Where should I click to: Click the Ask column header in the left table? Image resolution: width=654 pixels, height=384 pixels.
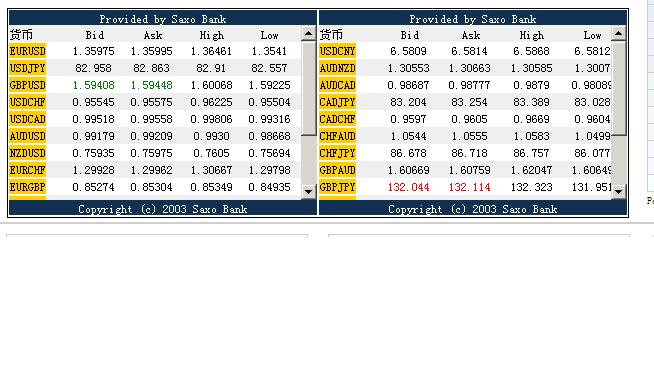click(x=153, y=35)
